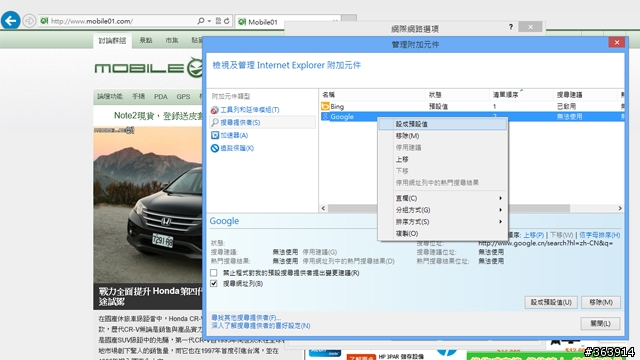
Task: Click the list's left scroll arrow
Action: tap(324, 208)
